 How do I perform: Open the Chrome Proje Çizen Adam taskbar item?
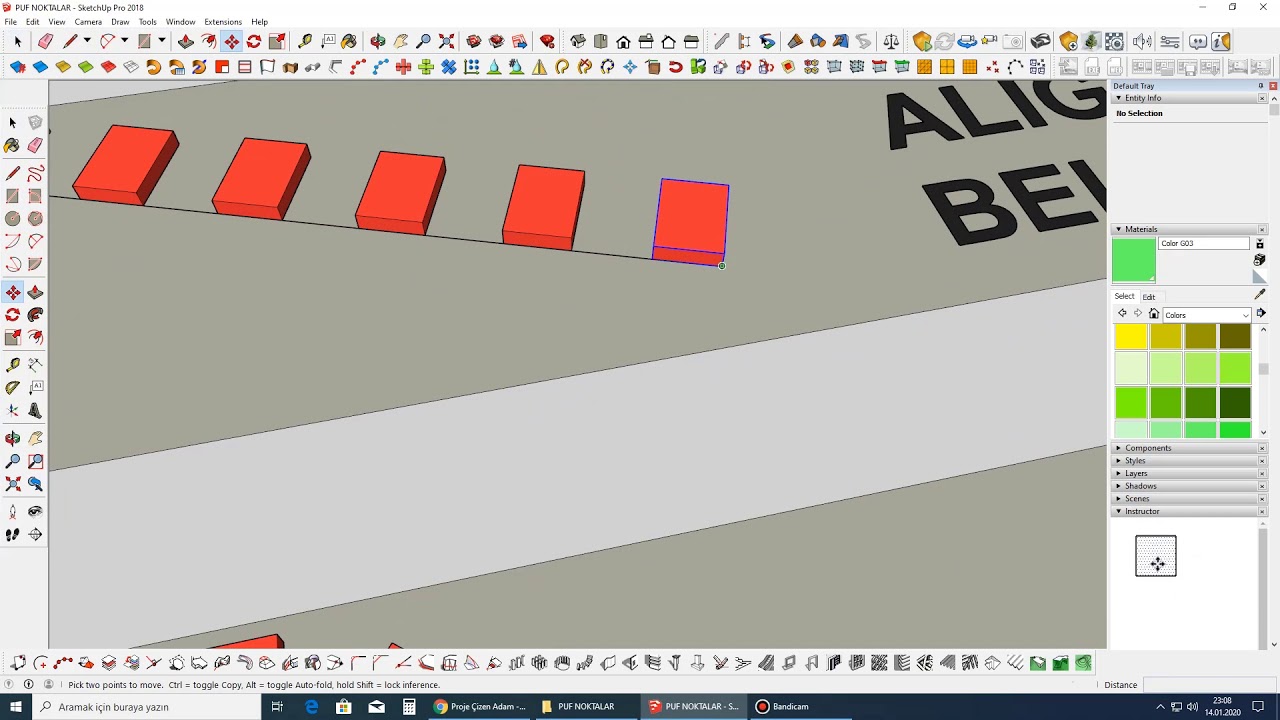click(480, 707)
